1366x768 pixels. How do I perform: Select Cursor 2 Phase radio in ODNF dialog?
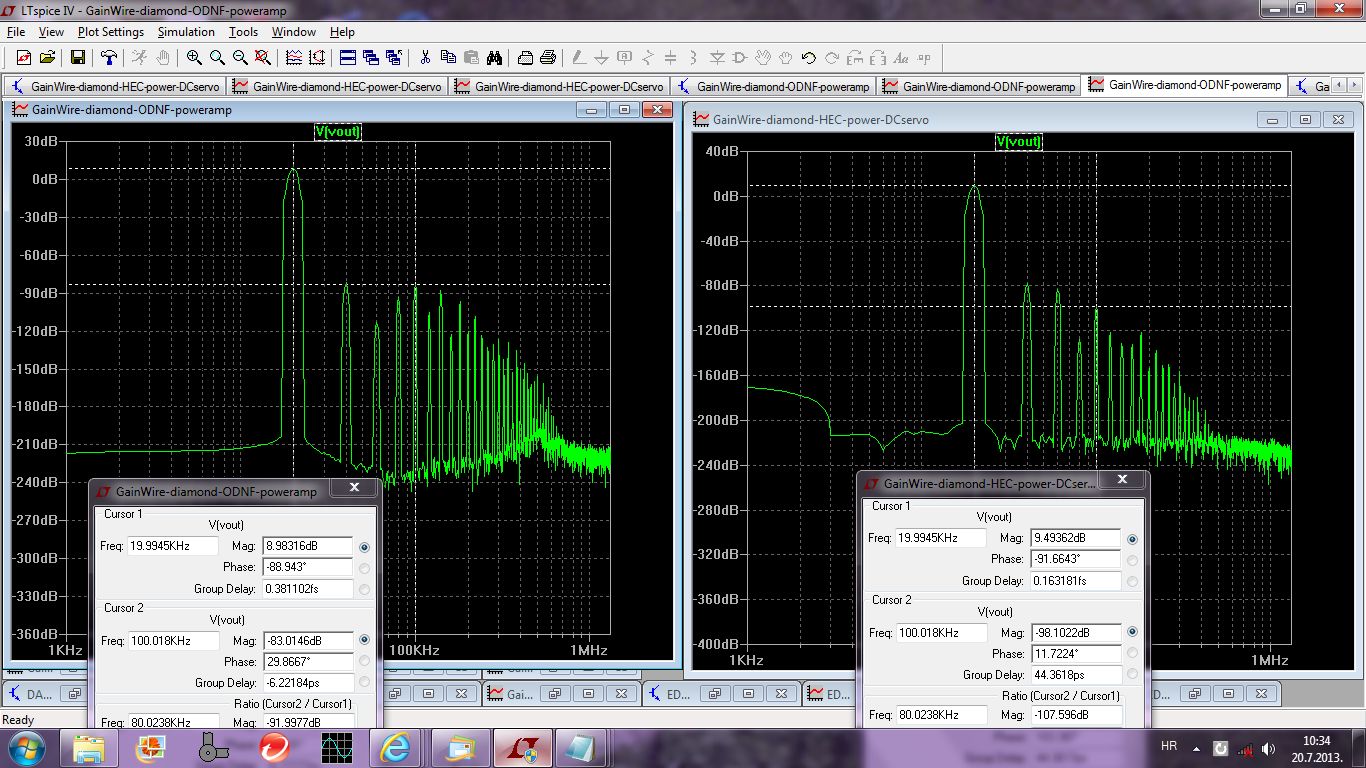[364, 661]
